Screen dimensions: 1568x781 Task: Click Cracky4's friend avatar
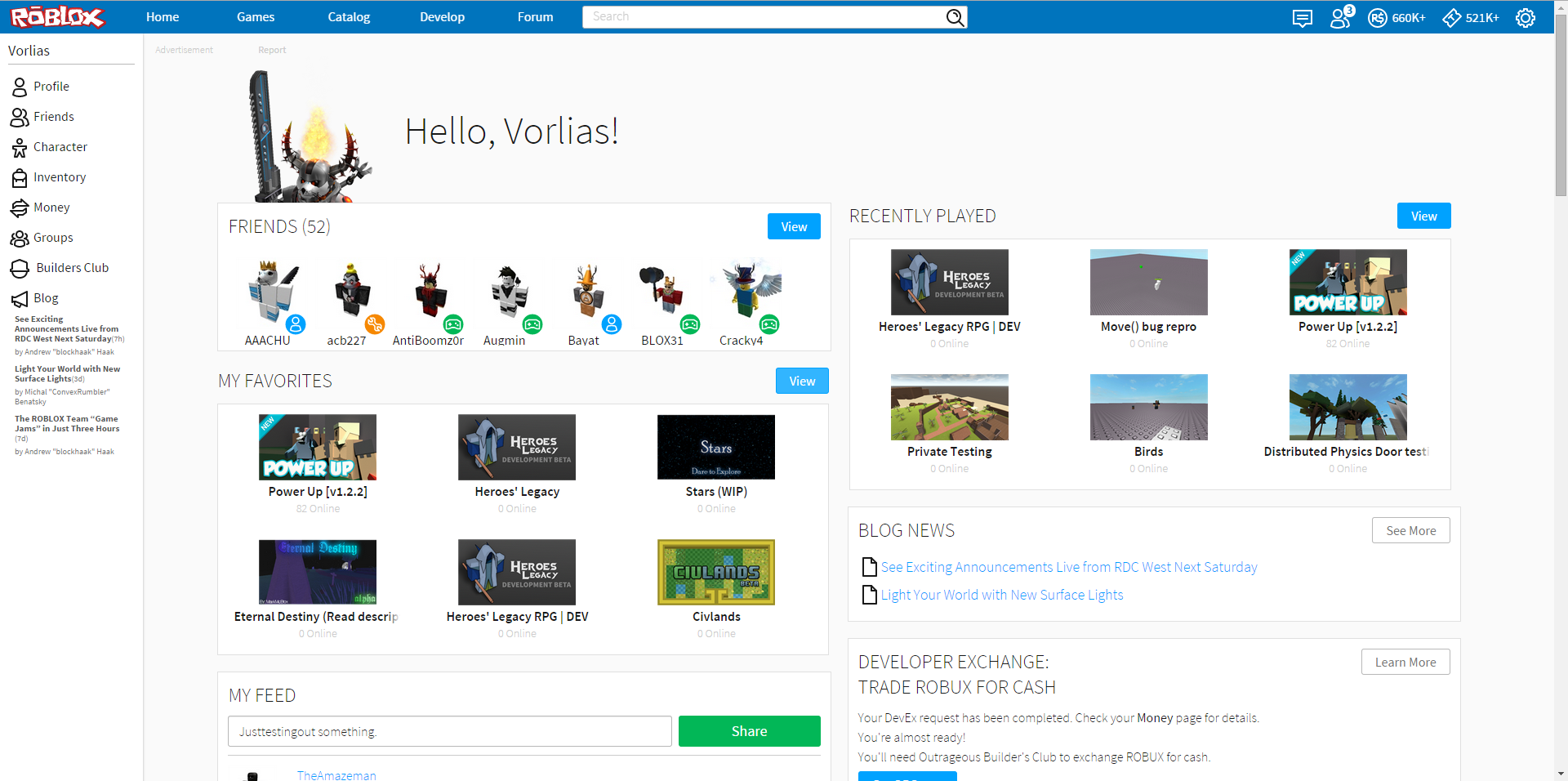pyautogui.click(x=746, y=289)
